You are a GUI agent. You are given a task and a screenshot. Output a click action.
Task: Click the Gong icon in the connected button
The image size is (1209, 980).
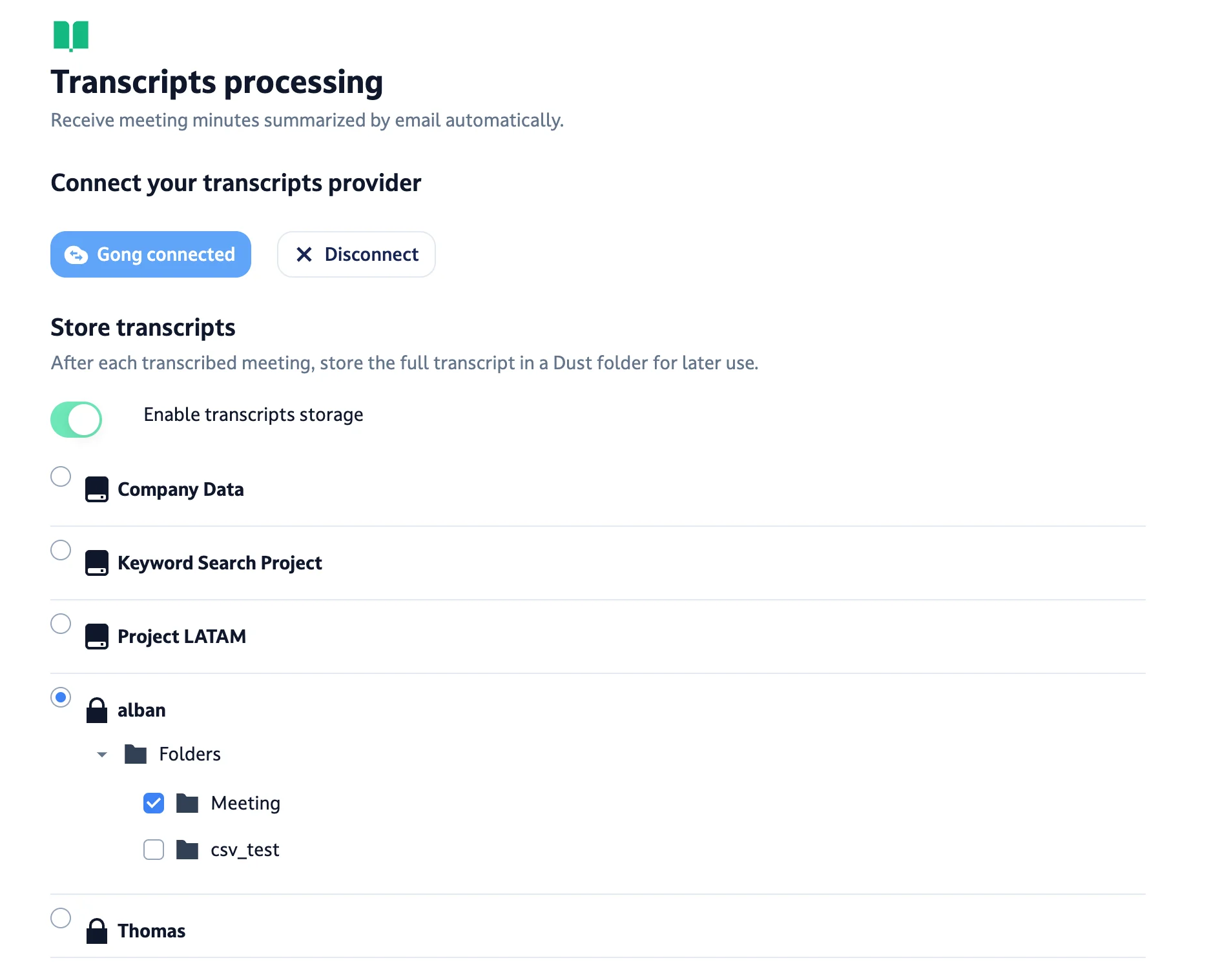click(x=77, y=254)
